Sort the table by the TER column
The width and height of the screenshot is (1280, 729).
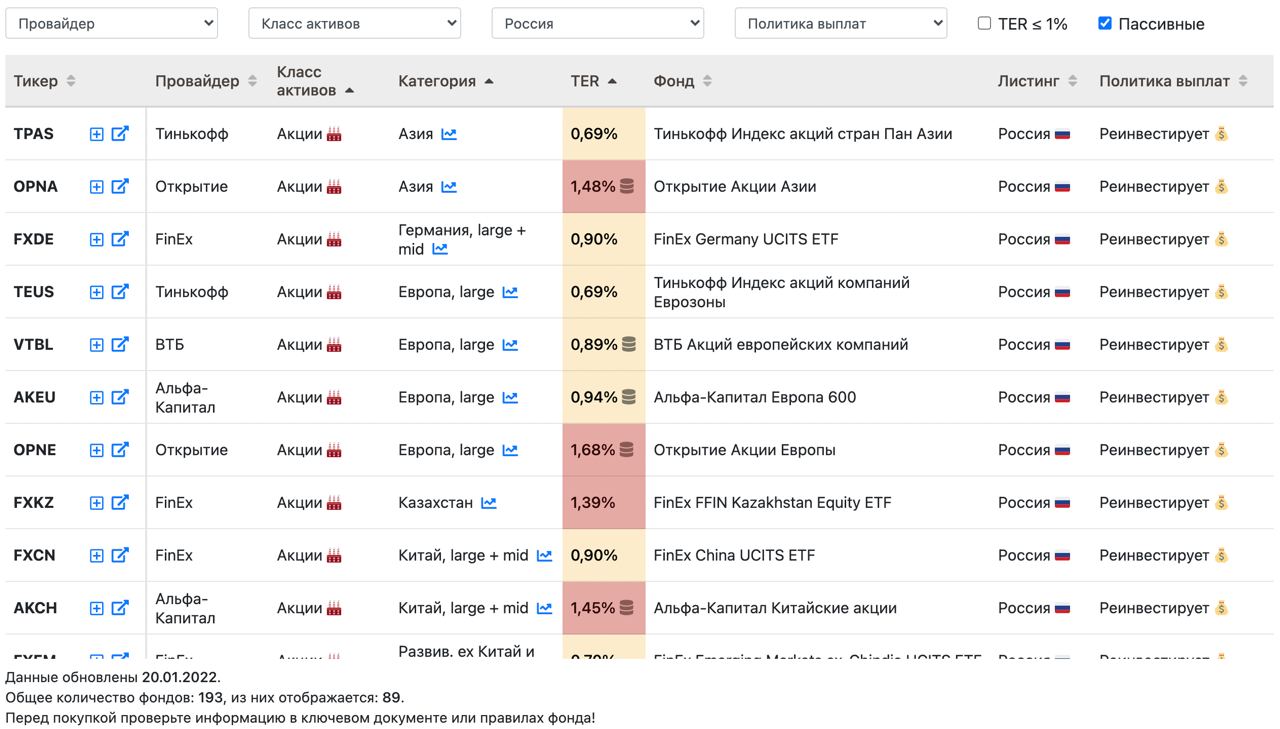(594, 81)
